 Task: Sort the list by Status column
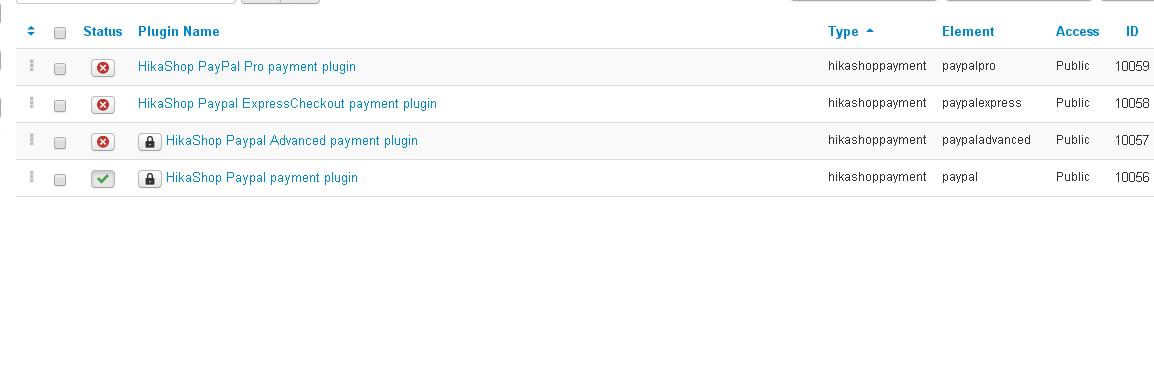(x=102, y=31)
